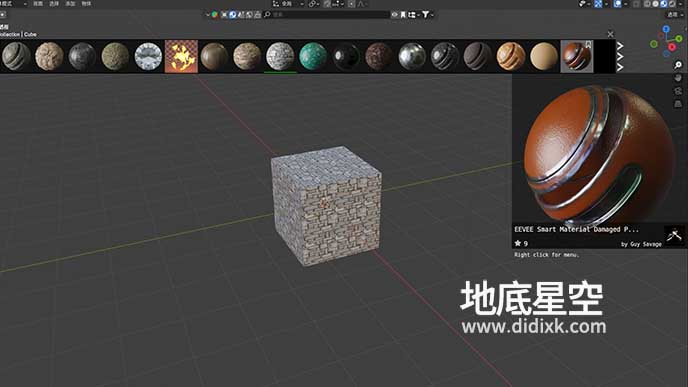
Task: Toggle the asset bar eye icon
Action: click(x=394, y=14)
